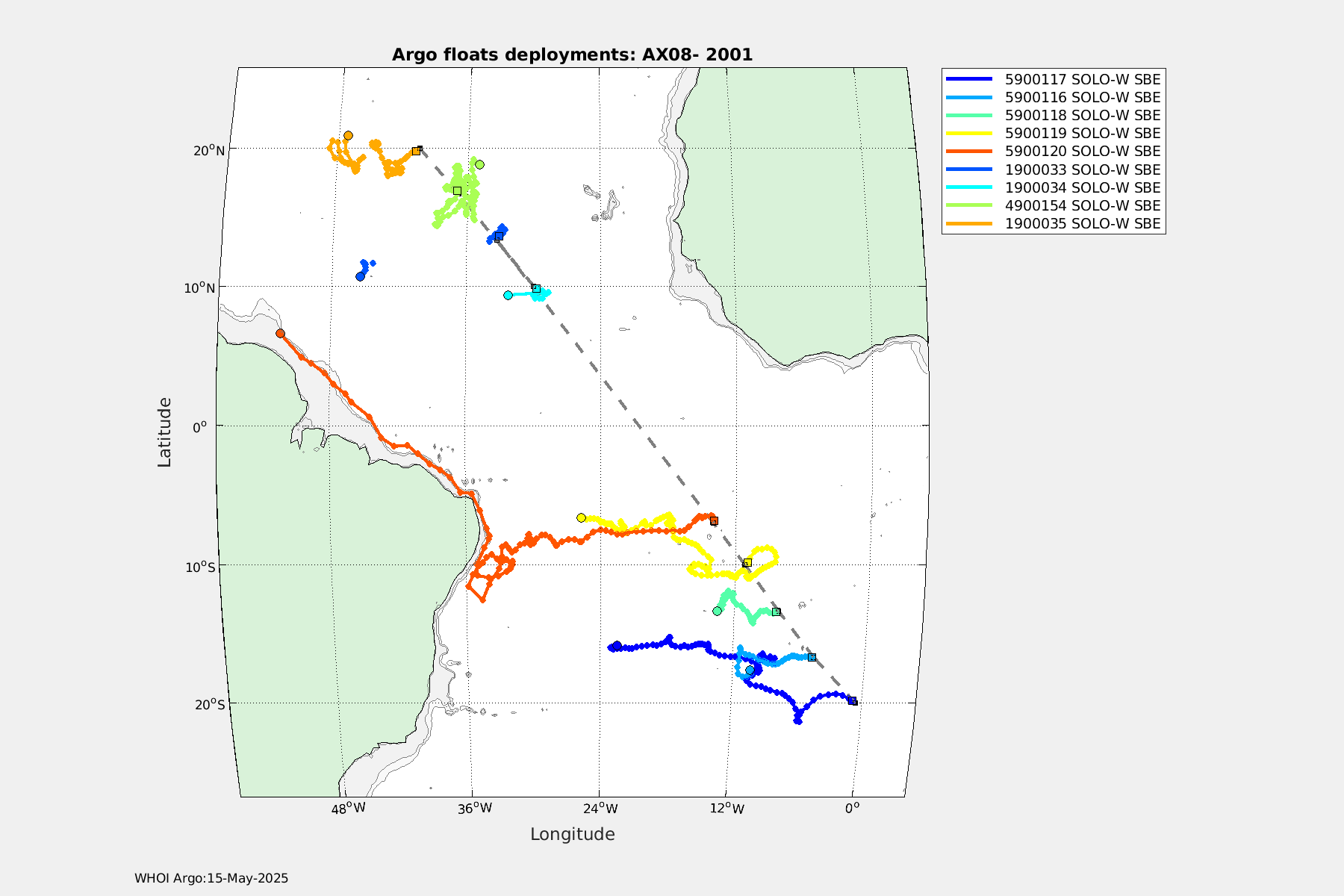Viewport: 1344px width, 896px height.
Task: Click the 48°W longitude tick label
Action: point(349,809)
